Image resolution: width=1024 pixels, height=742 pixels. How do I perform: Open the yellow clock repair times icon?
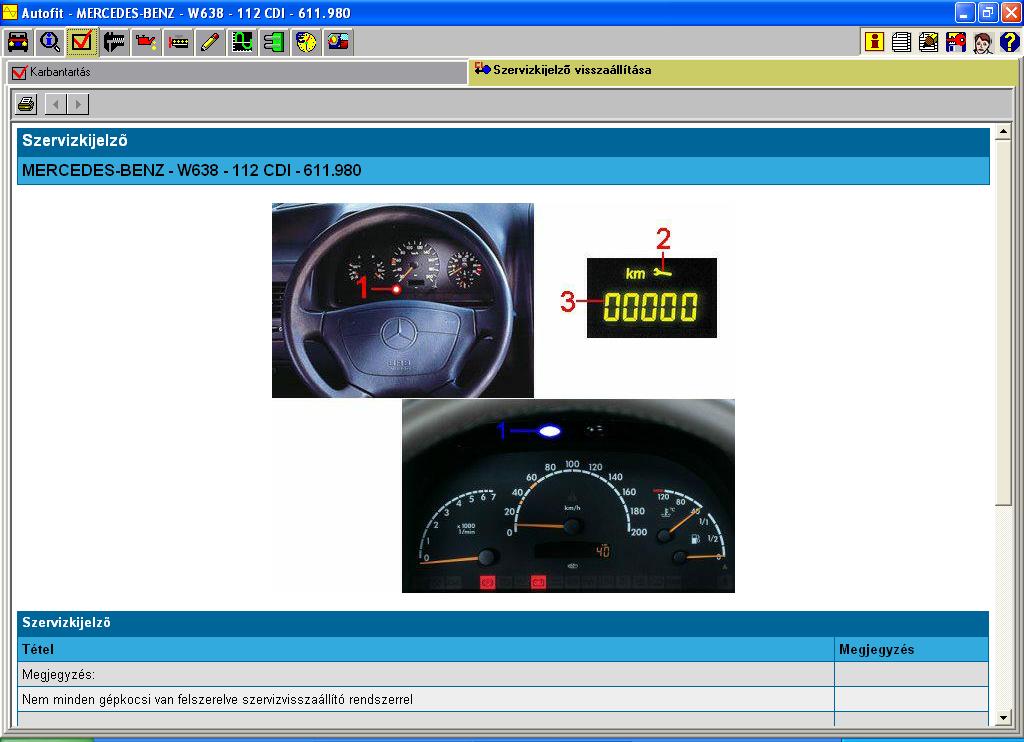[x=306, y=42]
